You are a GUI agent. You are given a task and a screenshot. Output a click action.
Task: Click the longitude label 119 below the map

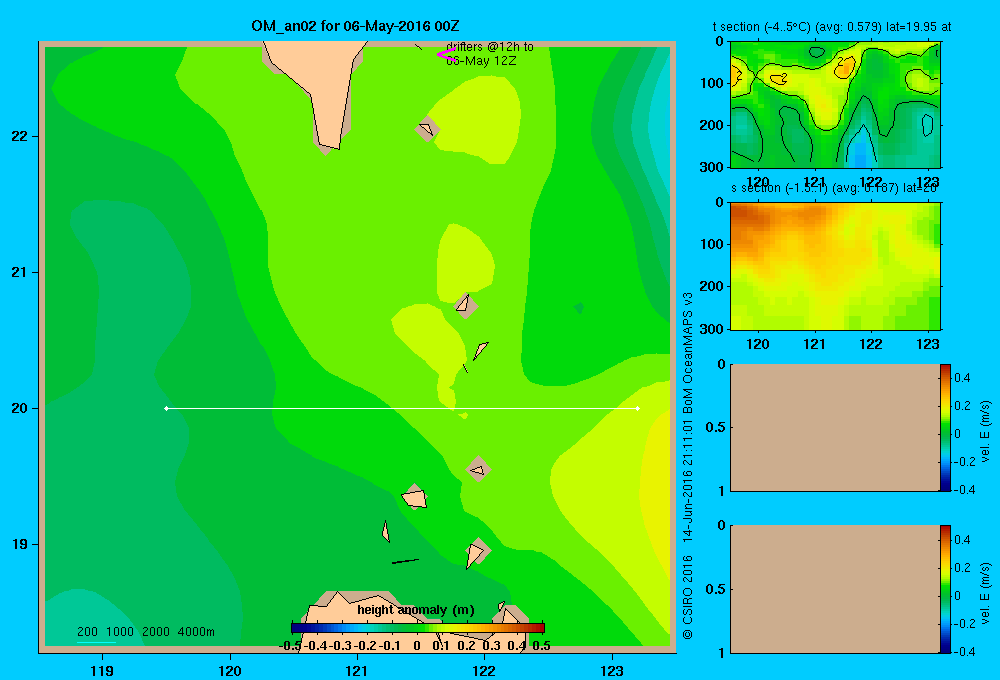(x=102, y=670)
